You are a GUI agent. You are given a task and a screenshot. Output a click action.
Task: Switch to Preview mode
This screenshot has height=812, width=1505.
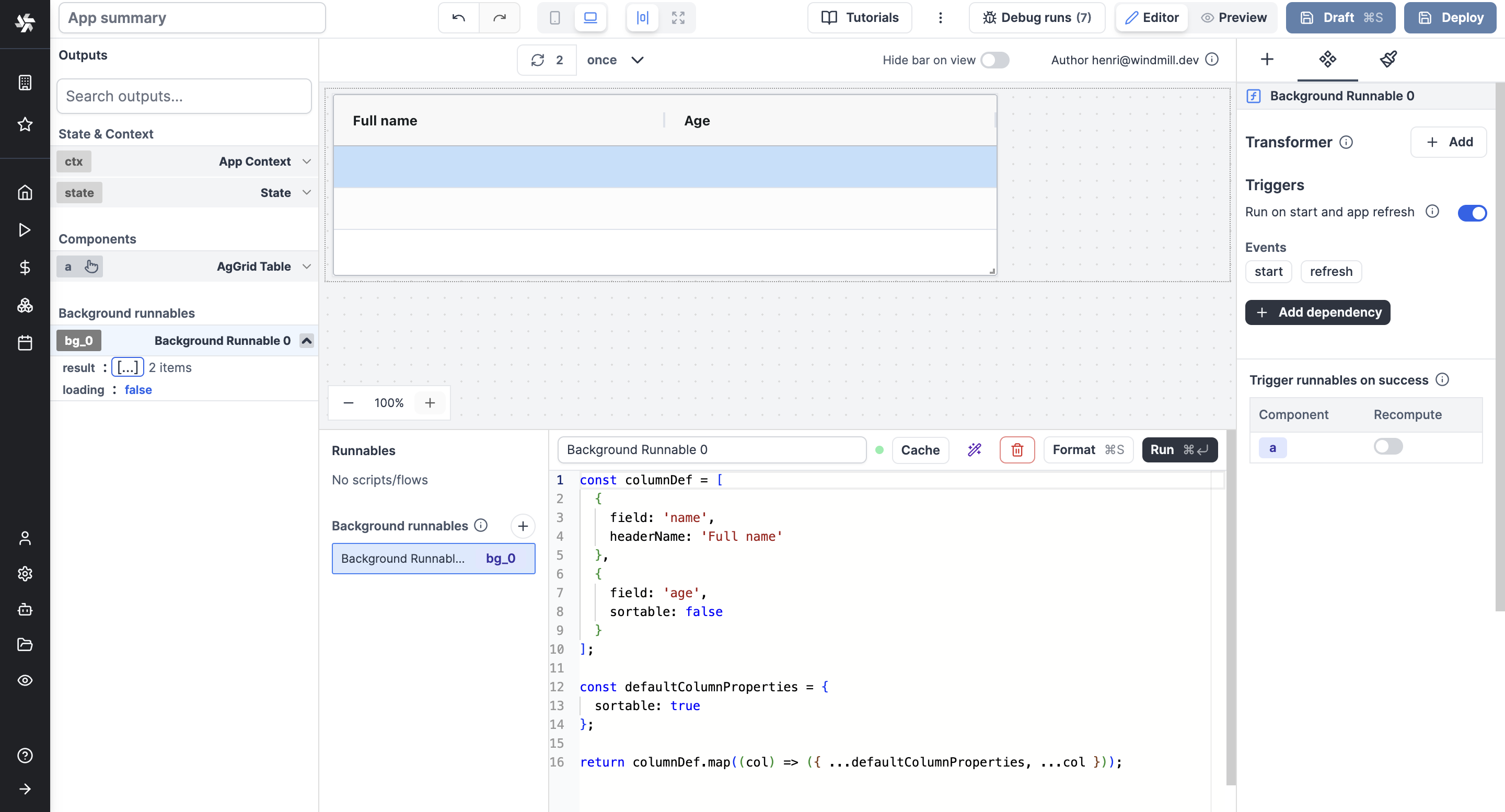tap(1234, 18)
